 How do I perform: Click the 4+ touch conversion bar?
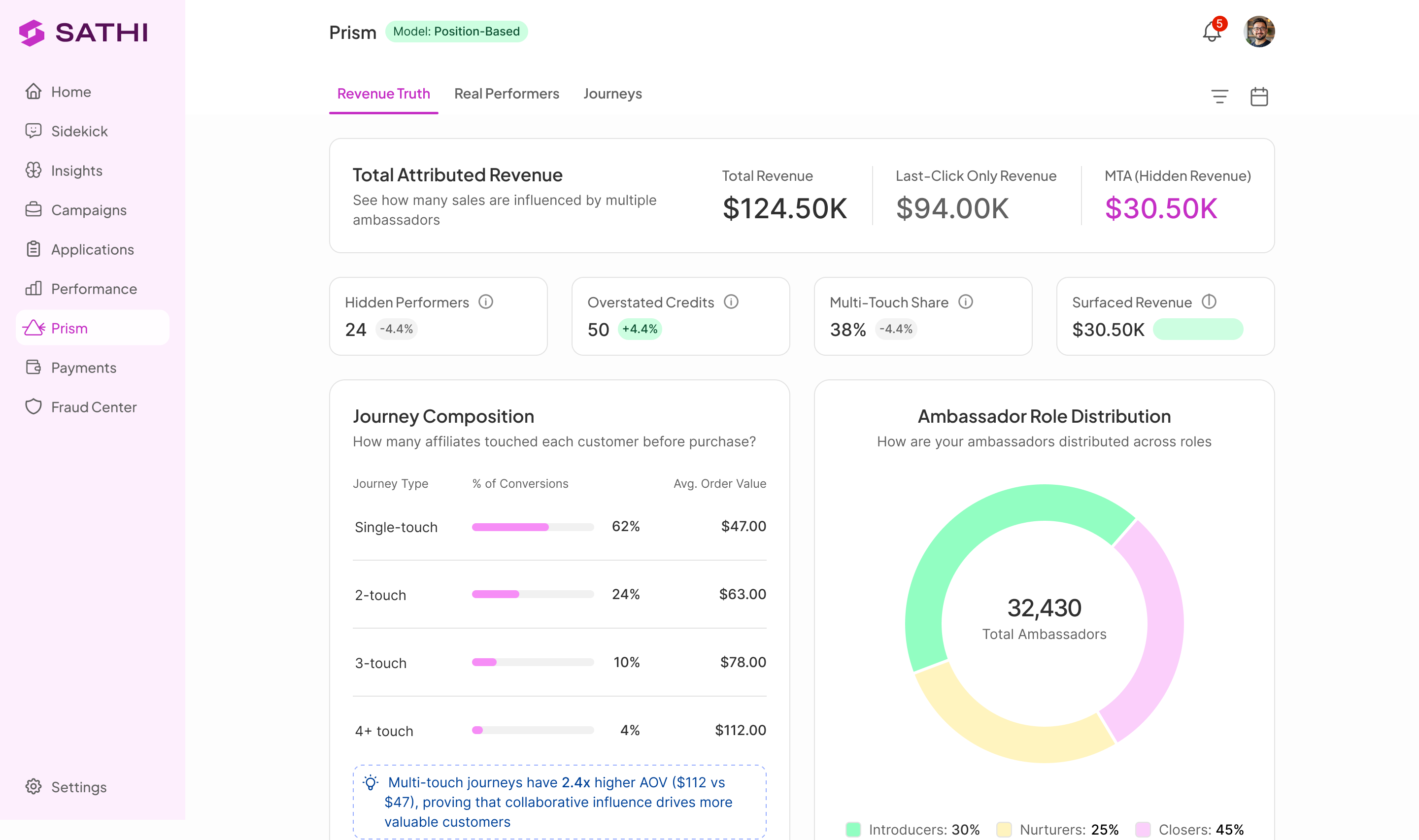click(533, 730)
